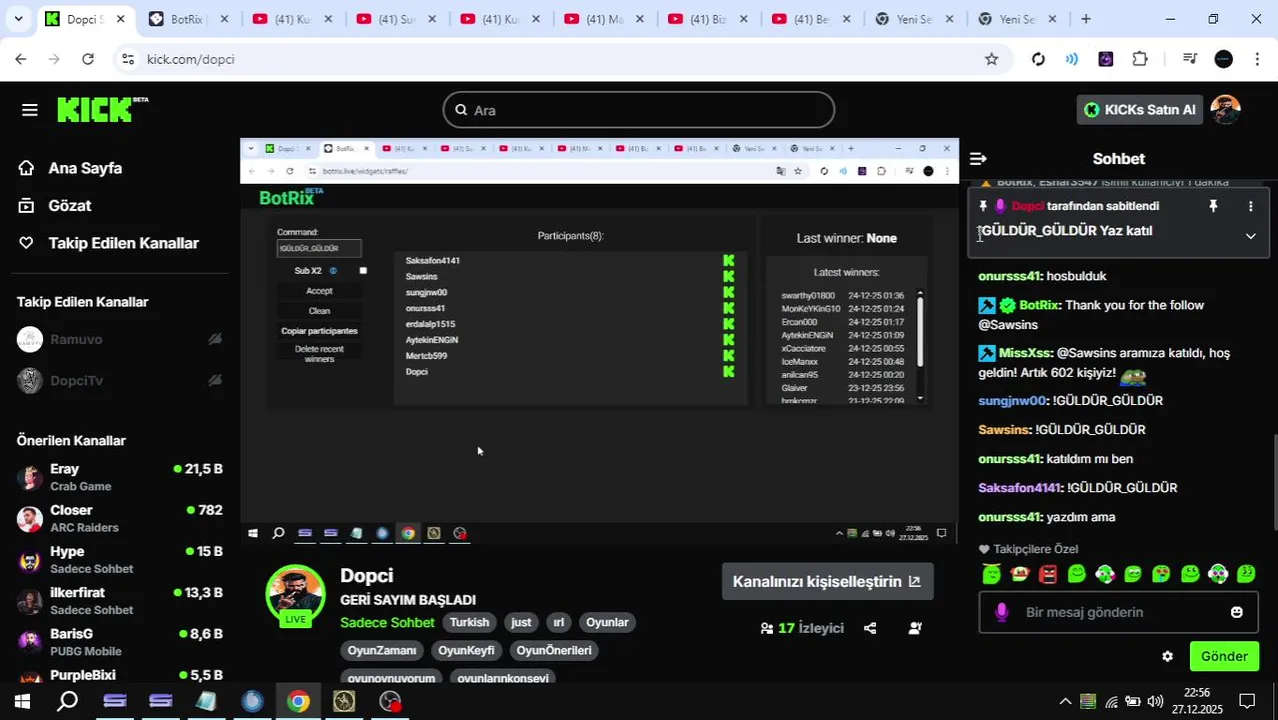The image size is (1278, 720).
Task: Send the message with Gönder button
Action: click(1224, 656)
